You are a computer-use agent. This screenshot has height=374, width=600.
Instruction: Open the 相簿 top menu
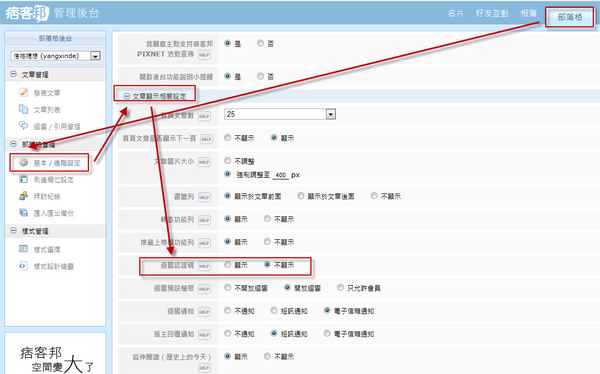[x=528, y=13]
